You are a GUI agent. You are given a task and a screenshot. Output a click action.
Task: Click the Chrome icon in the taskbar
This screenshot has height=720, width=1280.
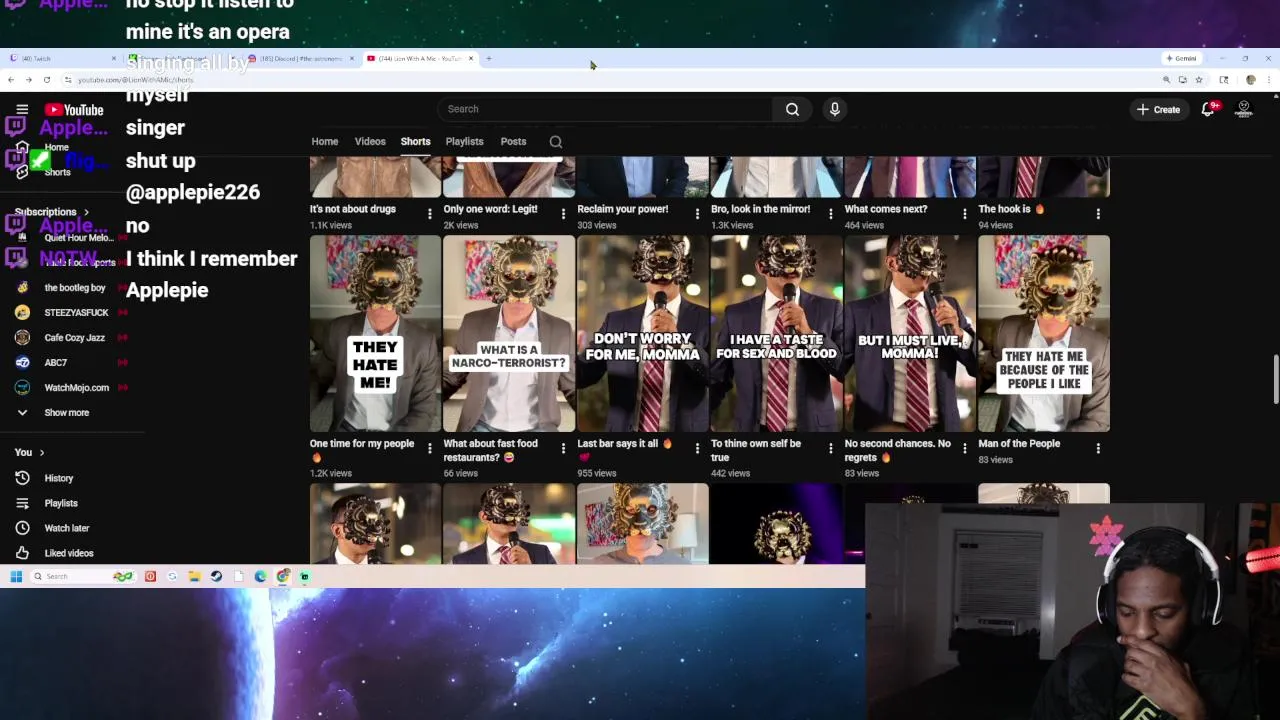click(283, 576)
